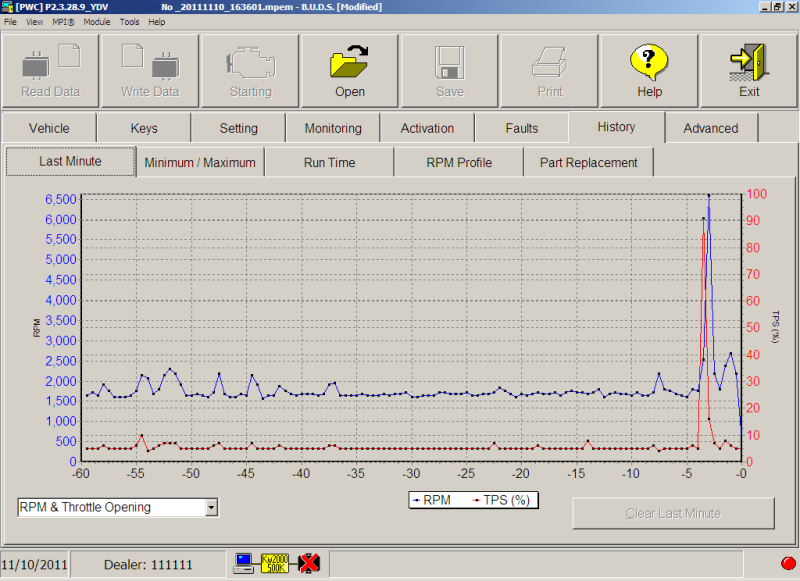Switch to the Keys tab
Screen dimensions: 800x581
point(144,128)
